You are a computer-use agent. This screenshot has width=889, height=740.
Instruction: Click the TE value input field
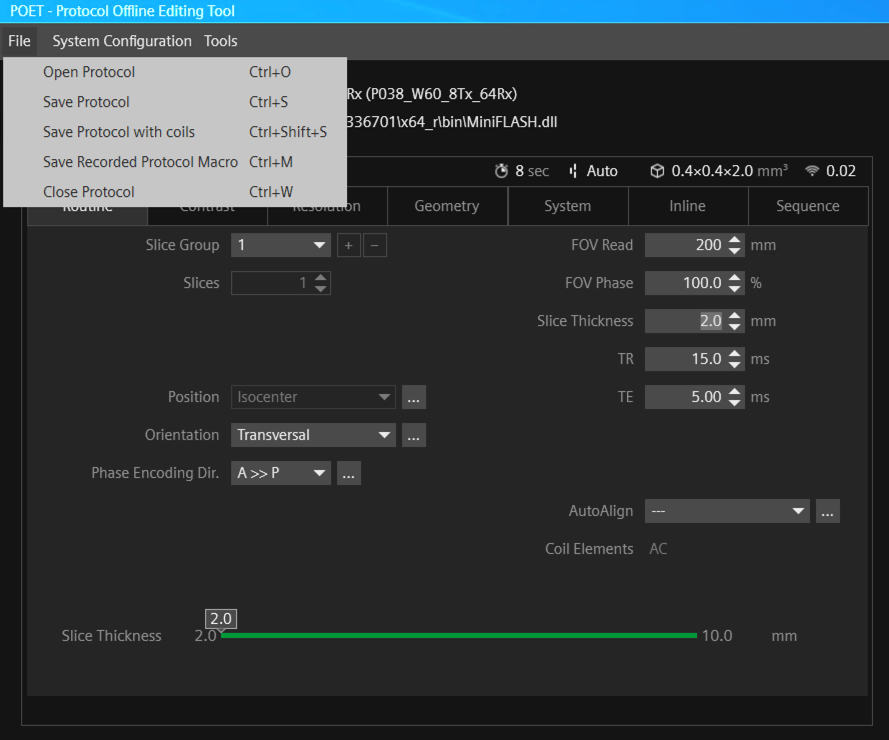tap(685, 397)
